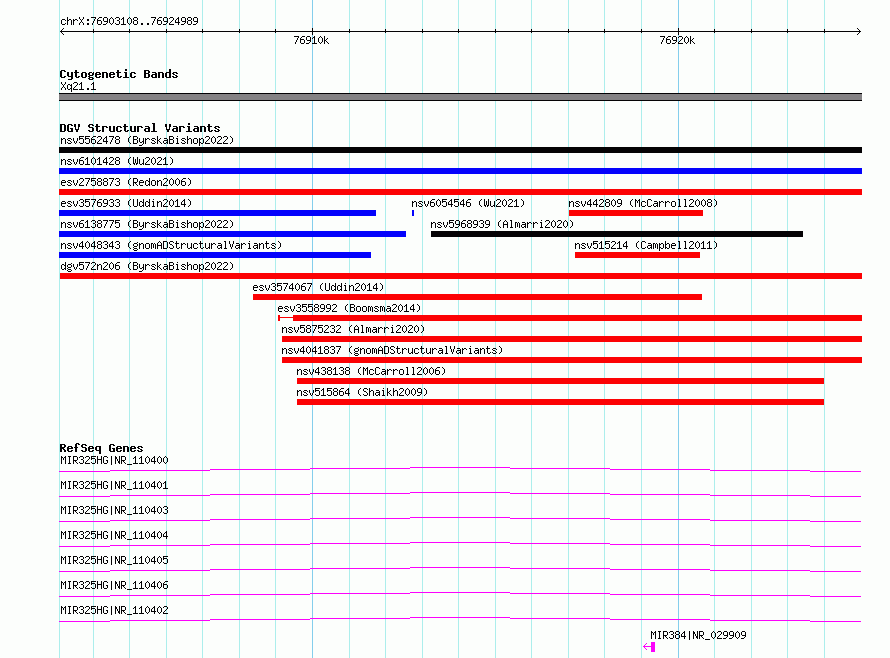Screen dimensions: 890x658
Task: Open esv2758873 (Redon2006) label
Action: pyautogui.click(x=126, y=182)
